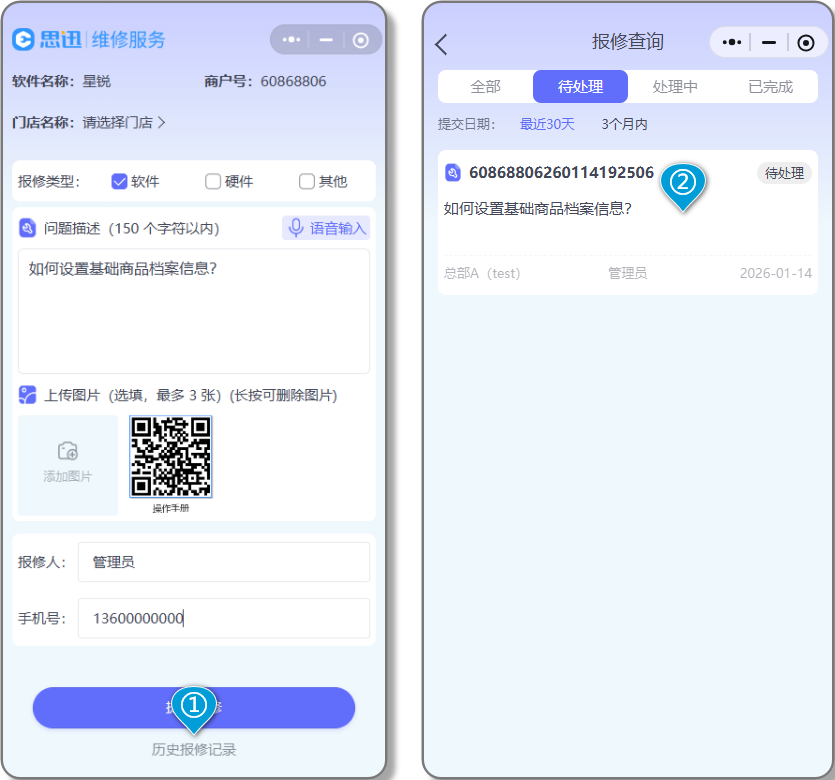Switch to the 全部 tab

tap(485, 87)
